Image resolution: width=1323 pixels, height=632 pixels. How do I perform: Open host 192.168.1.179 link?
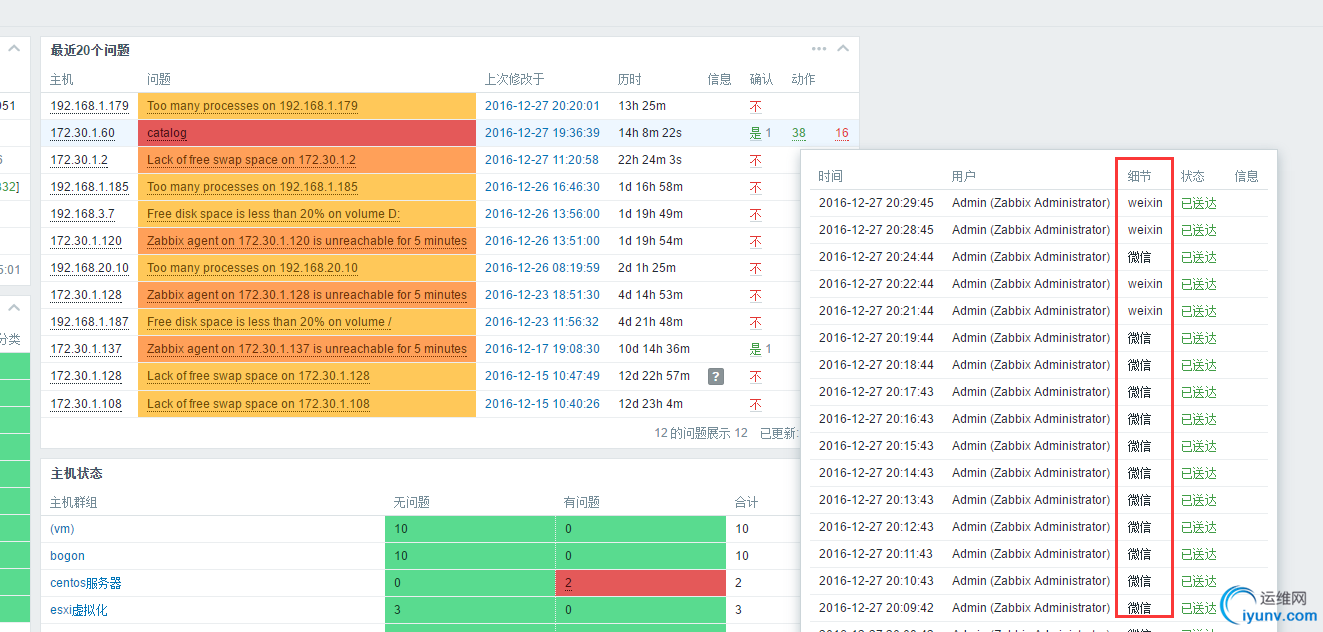(x=89, y=106)
